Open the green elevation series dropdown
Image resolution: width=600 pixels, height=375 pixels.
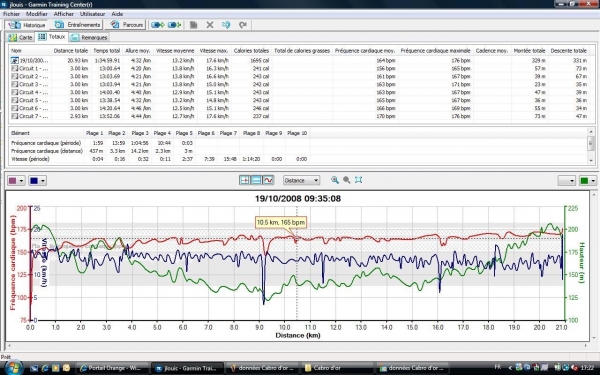coord(588,181)
